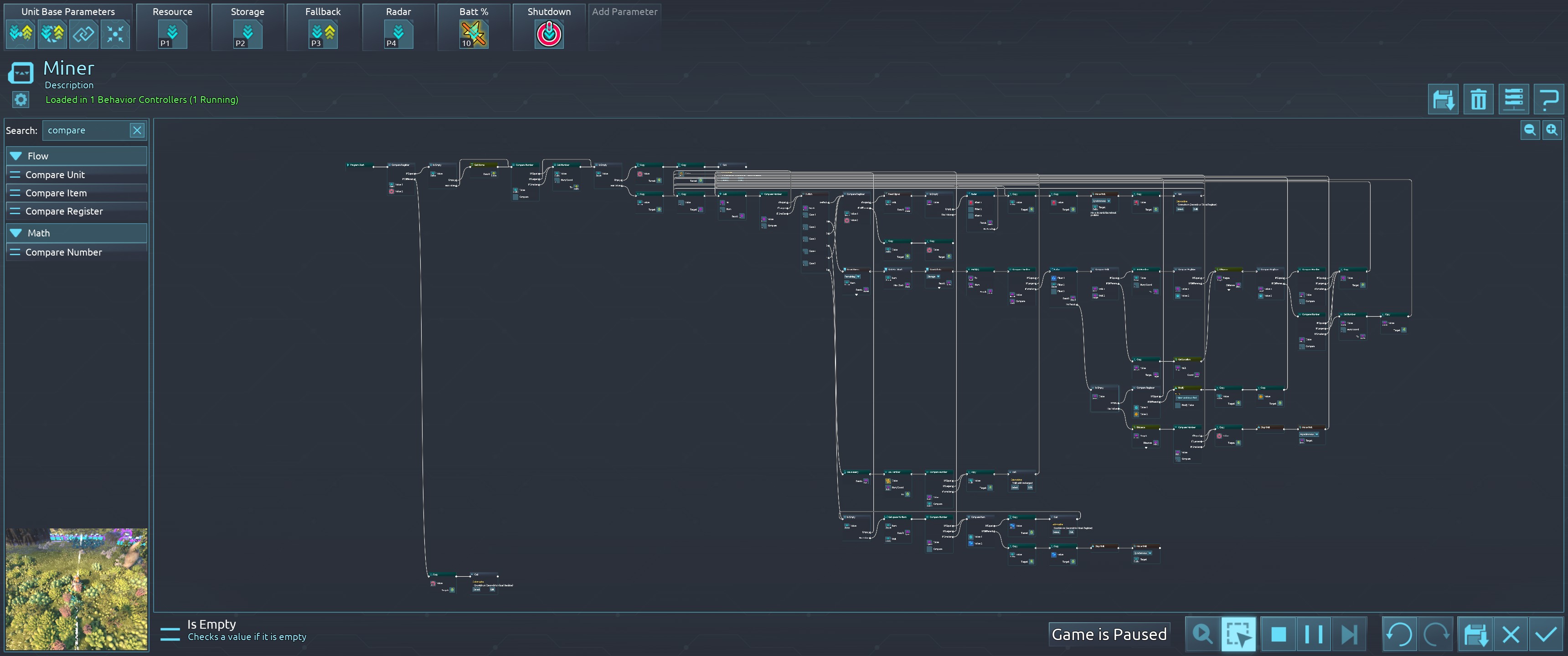This screenshot has height=656, width=1568.
Task: Click the chain link base parameter icon
Action: (83, 34)
